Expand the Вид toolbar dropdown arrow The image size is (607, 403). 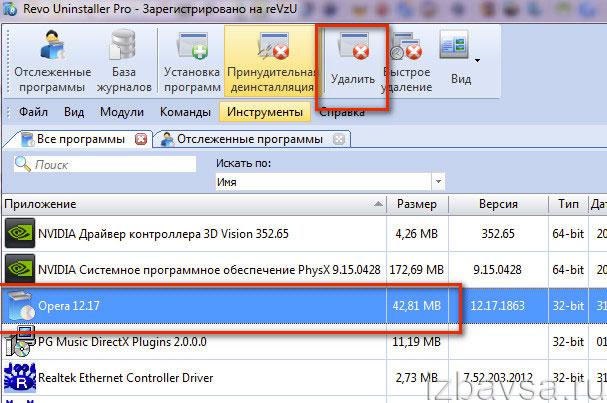tap(477, 60)
